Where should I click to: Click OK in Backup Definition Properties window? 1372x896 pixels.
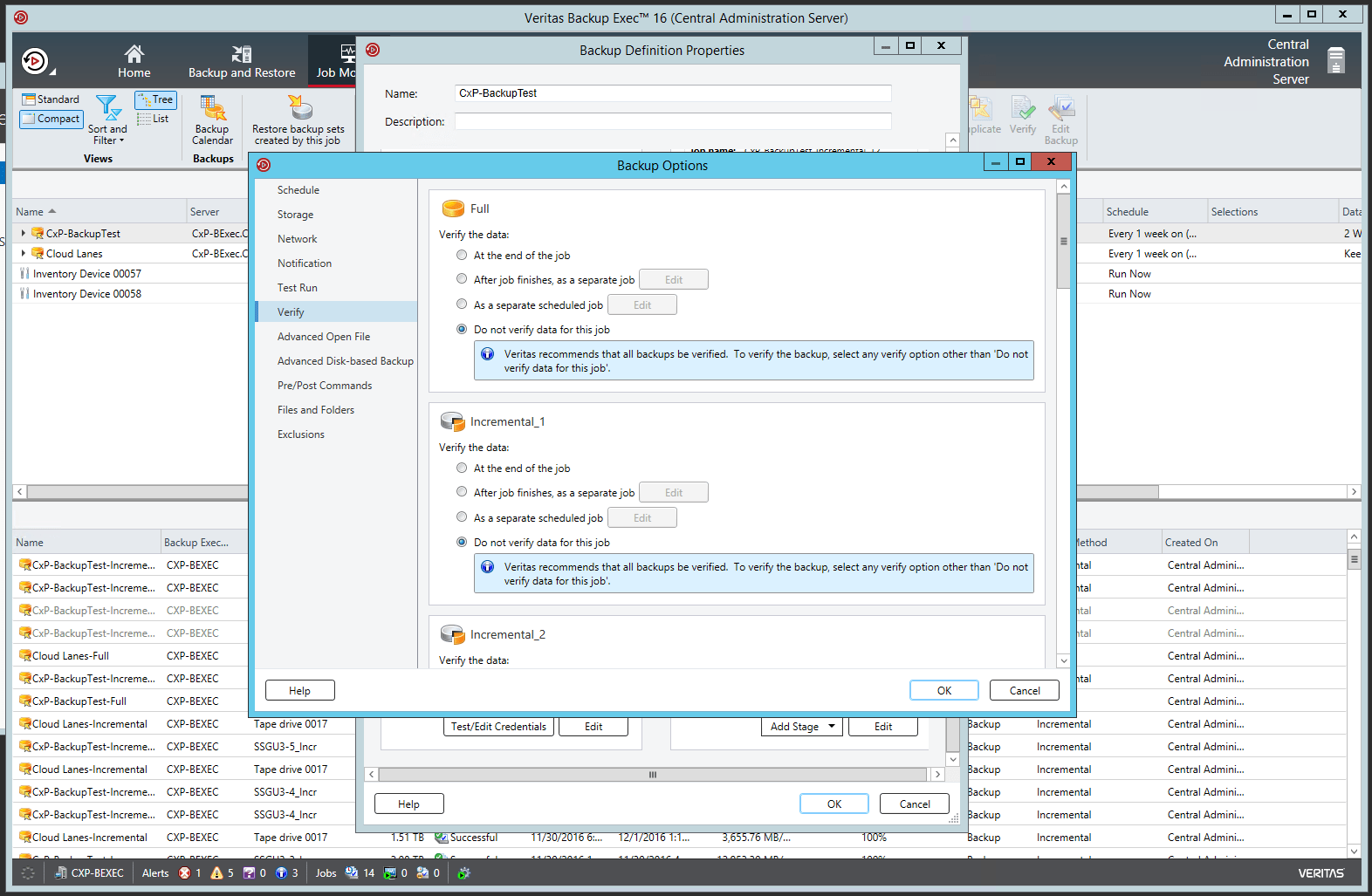[x=834, y=804]
